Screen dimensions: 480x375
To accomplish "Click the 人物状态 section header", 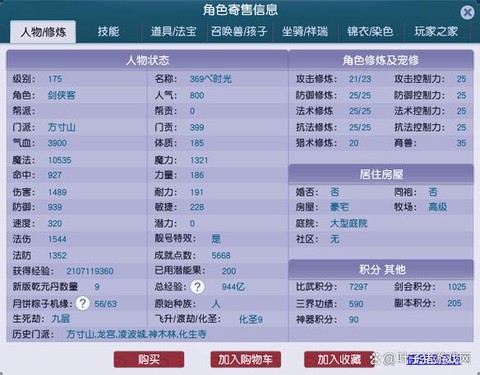I will pyautogui.click(x=147, y=60).
